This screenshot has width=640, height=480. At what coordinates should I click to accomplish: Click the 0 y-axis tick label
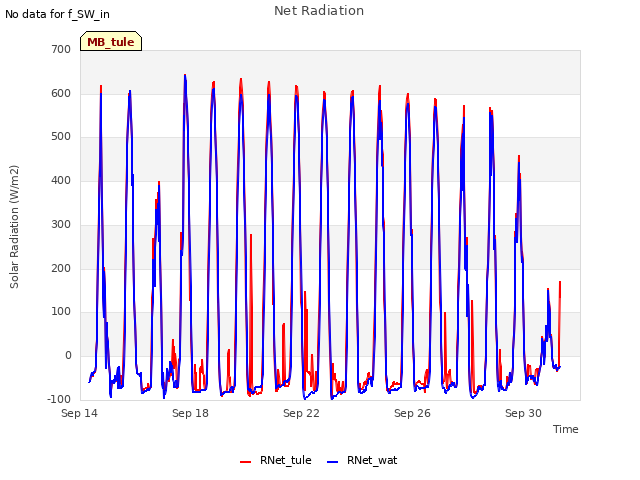pos(68,356)
